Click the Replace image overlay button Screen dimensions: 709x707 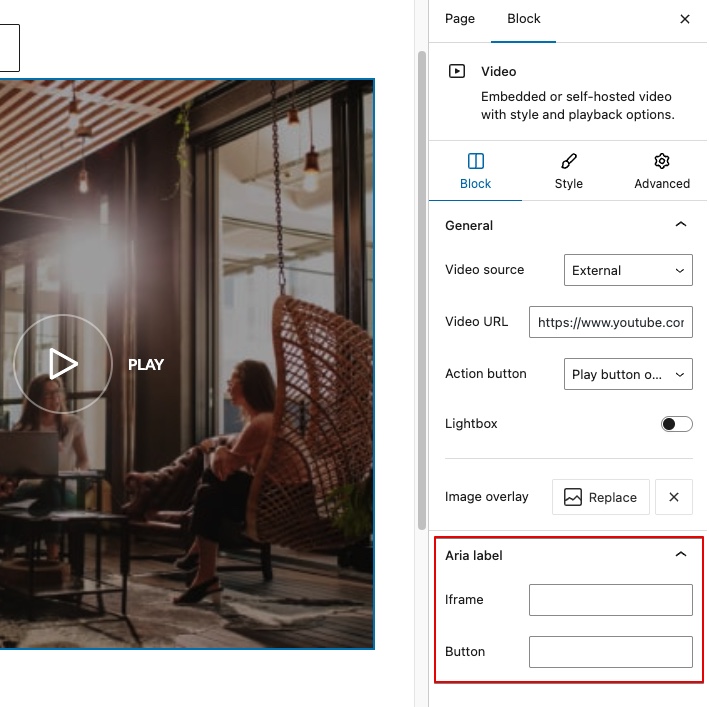click(601, 497)
